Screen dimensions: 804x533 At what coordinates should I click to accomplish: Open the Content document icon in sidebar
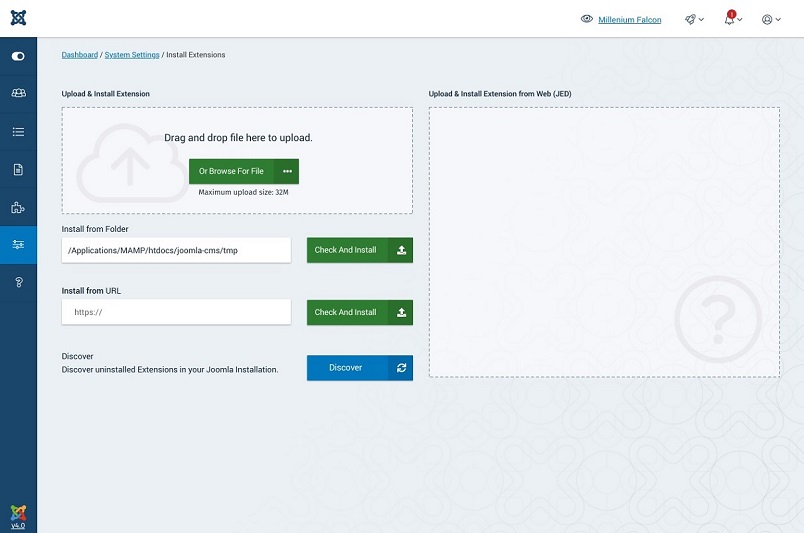coord(18,170)
